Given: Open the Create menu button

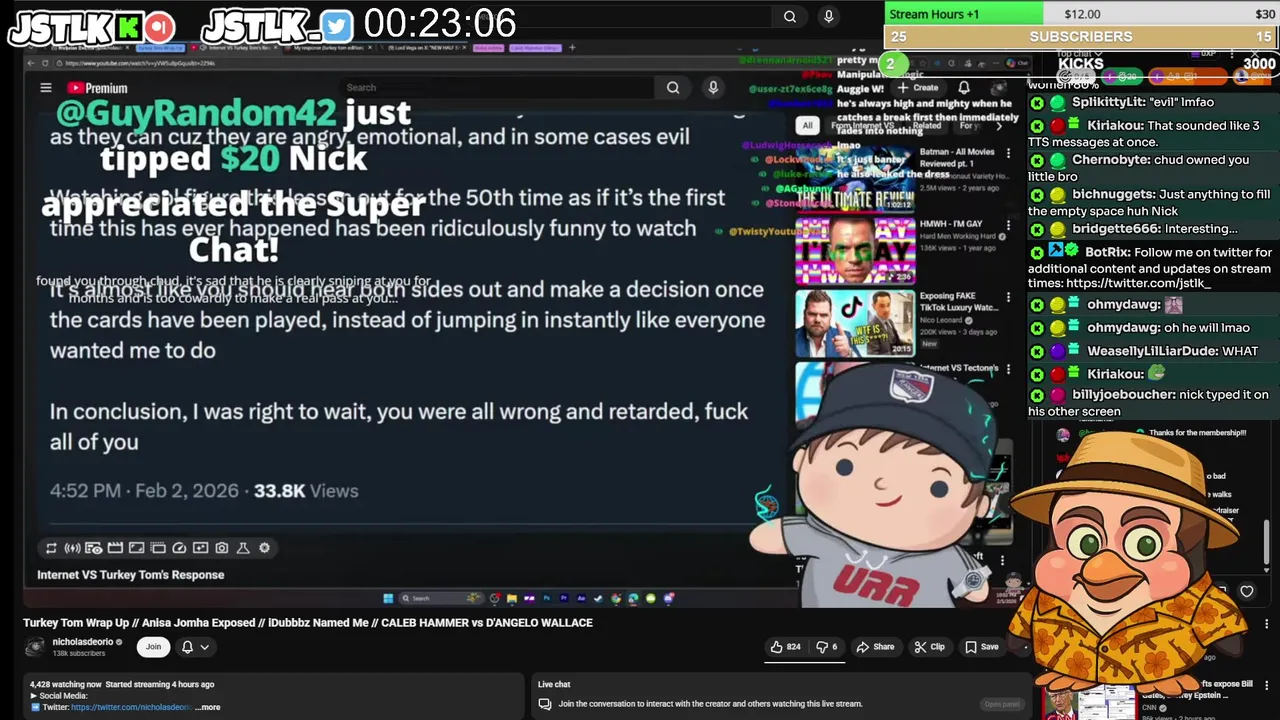Looking at the screenshot, I should 918,88.
